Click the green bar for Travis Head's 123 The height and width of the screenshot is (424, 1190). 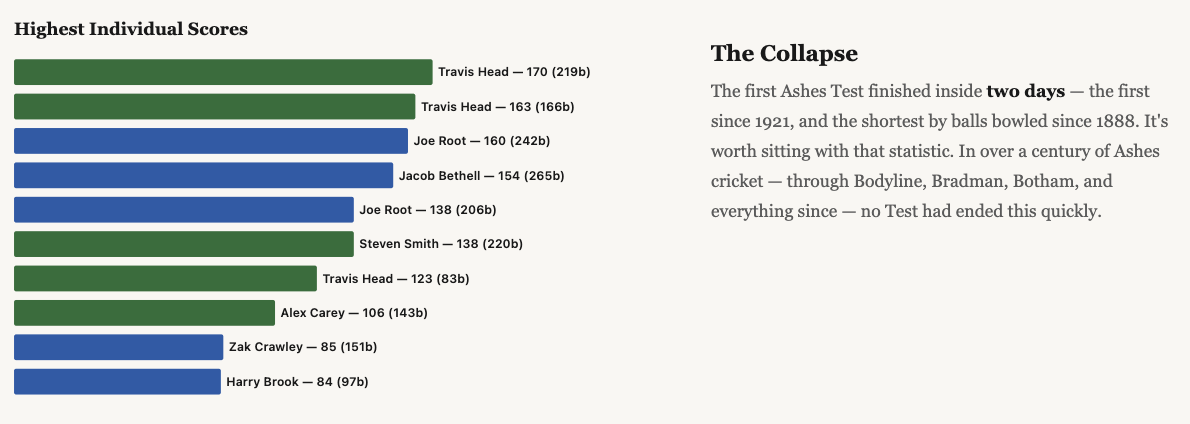point(165,279)
